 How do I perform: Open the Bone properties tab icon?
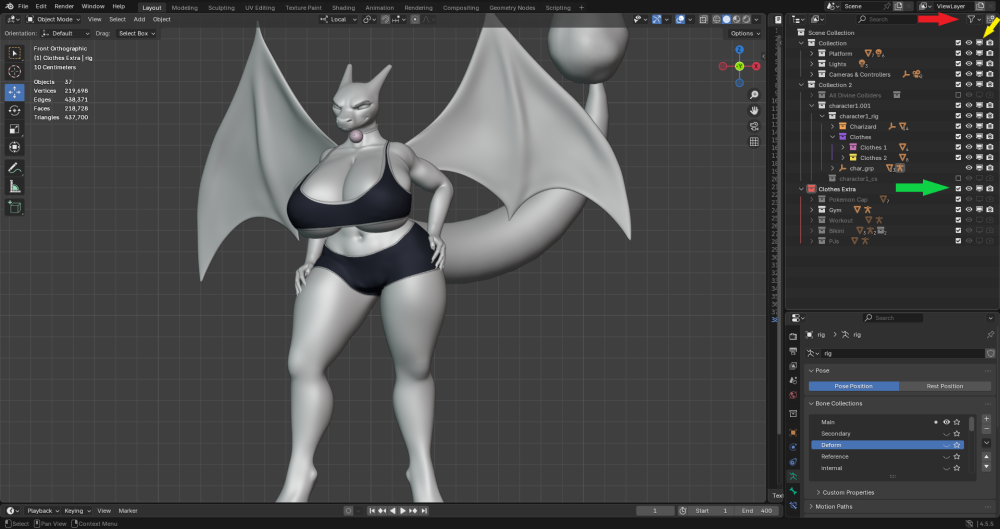(793, 491)
